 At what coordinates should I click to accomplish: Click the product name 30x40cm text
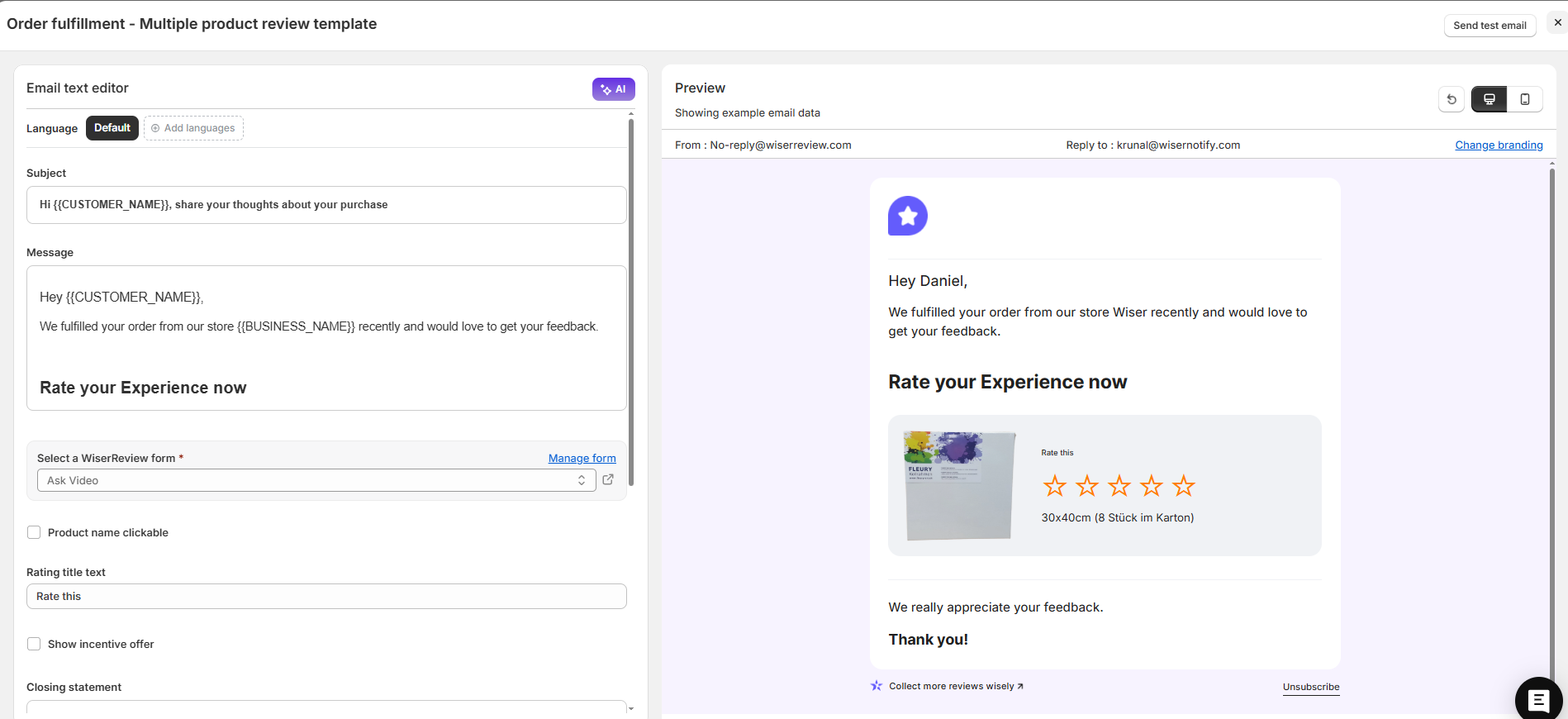click(x=1117, y=517)
